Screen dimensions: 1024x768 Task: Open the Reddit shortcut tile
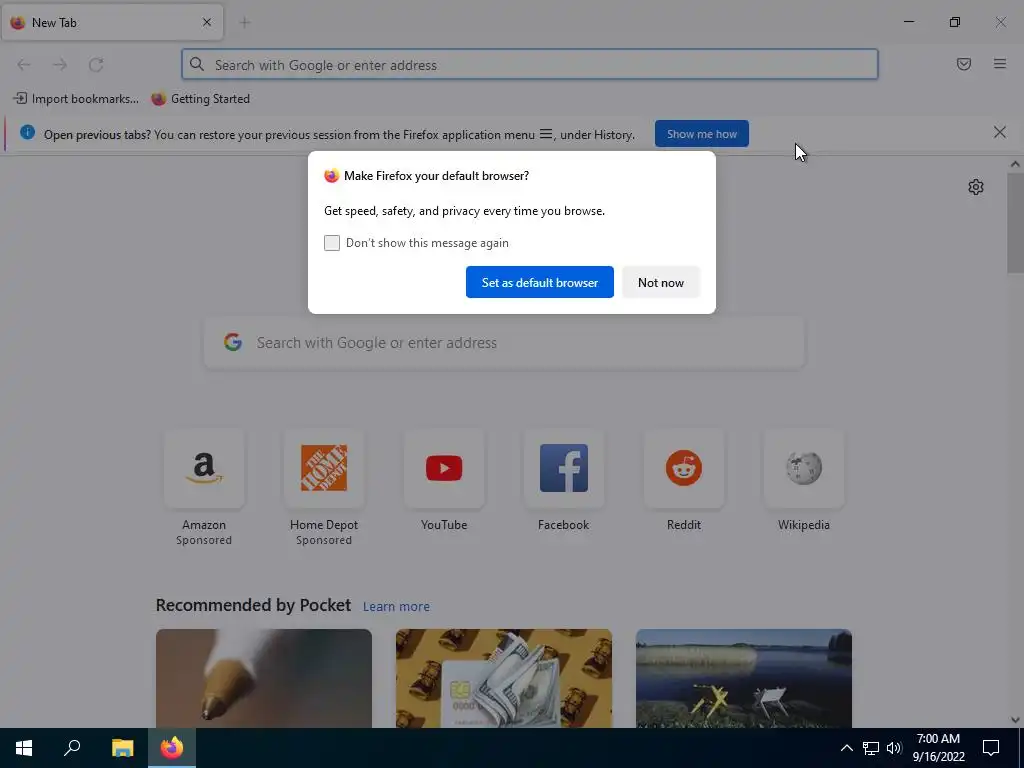(x=684, y=468)
